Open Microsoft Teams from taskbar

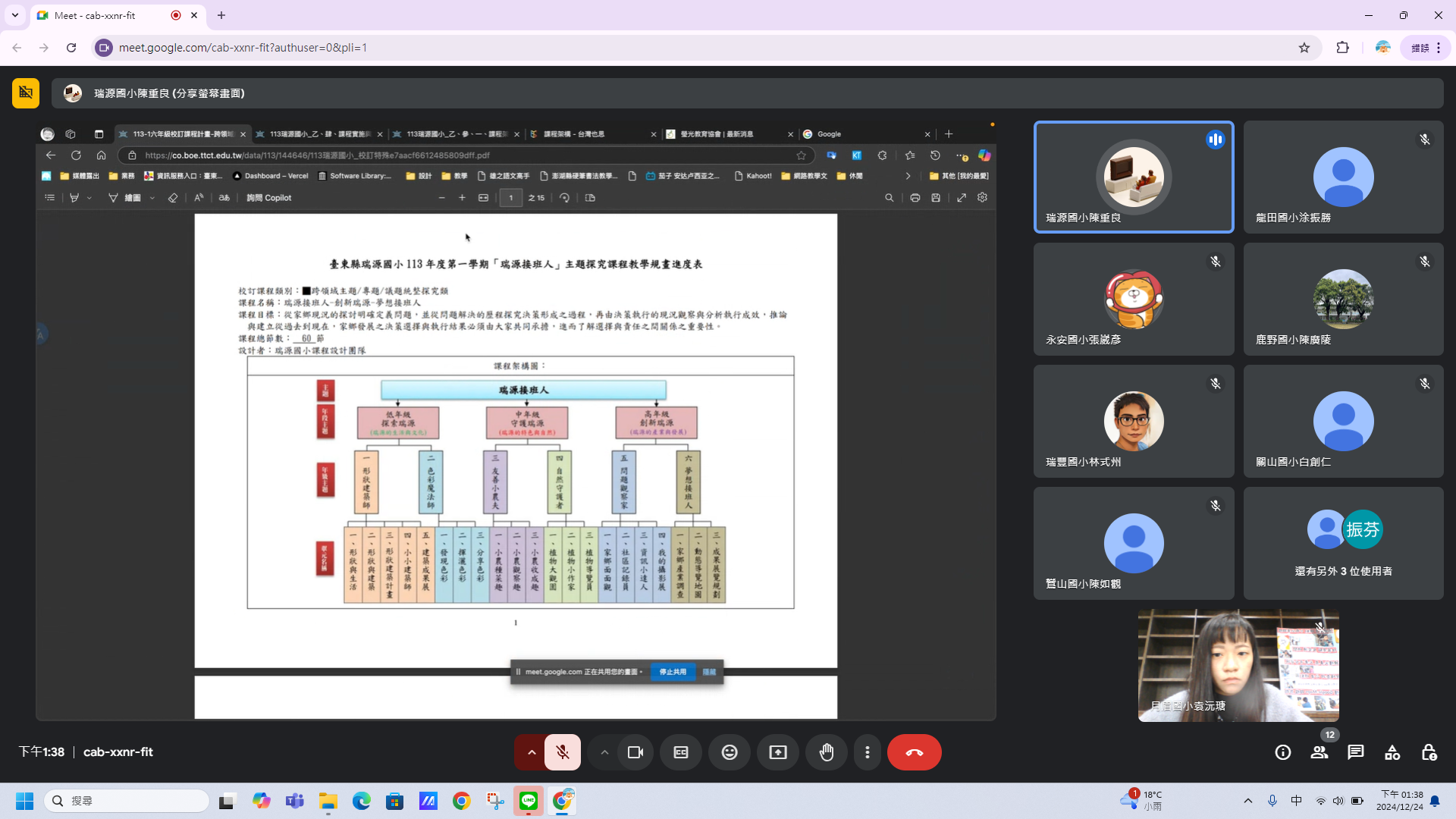pos(294,801)
